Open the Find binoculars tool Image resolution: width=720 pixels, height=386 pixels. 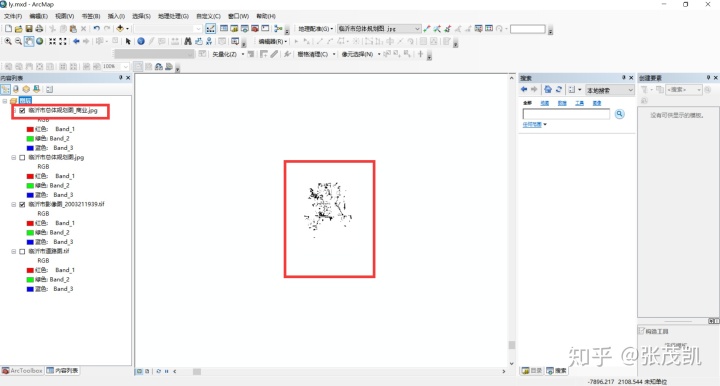pyautogui.click(x=188, y=41)
